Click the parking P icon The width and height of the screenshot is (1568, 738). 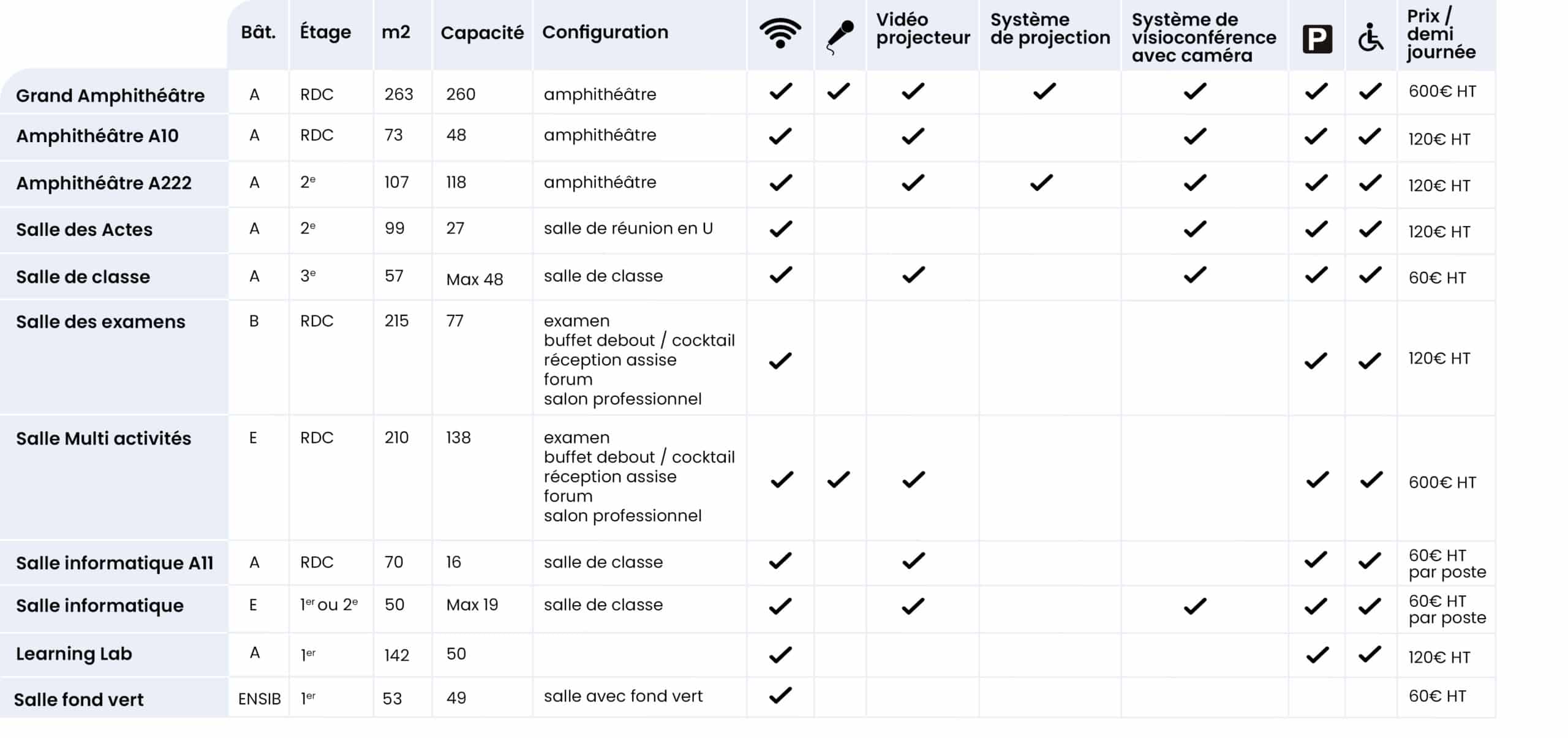tap(1317, 40)
